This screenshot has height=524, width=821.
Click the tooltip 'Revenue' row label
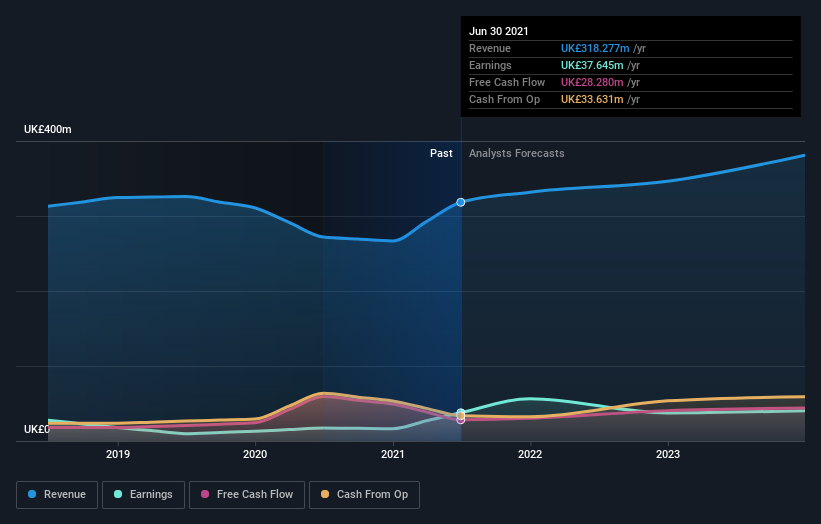click(490, 48)
